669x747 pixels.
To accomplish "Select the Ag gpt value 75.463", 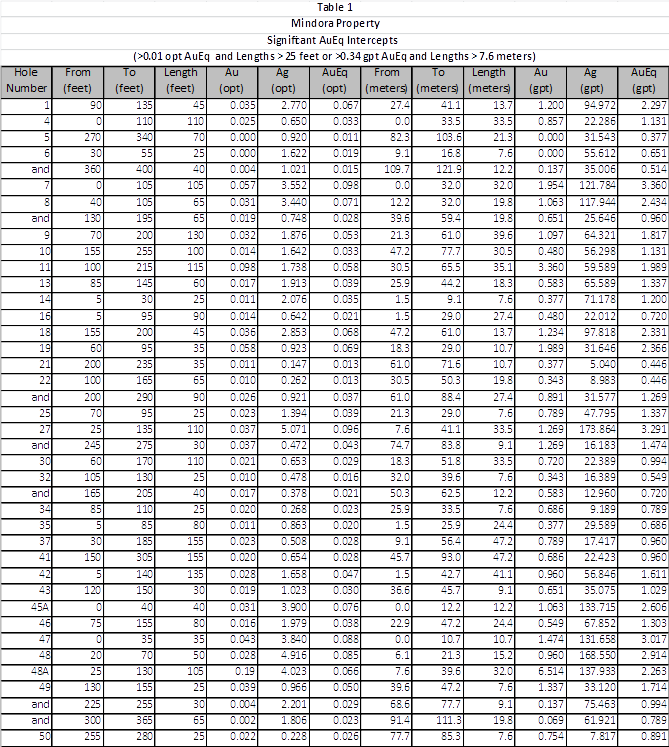I will (x=600, y=704).
